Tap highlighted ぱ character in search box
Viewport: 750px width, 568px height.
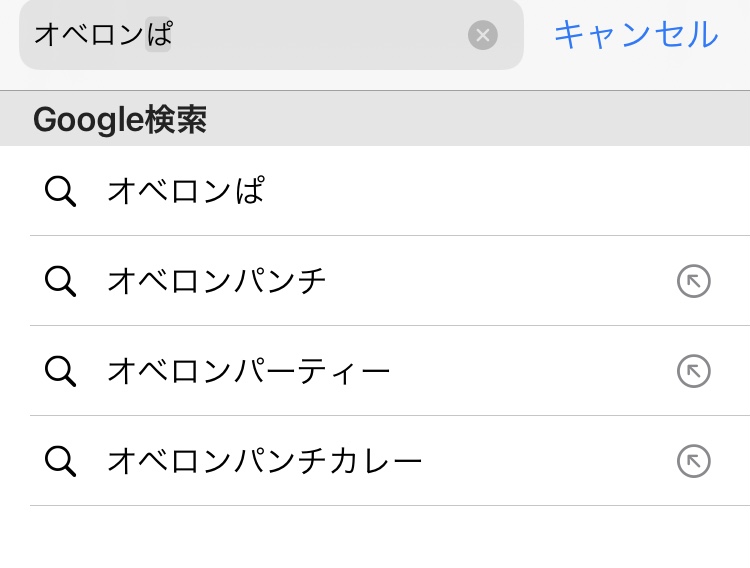158,34
